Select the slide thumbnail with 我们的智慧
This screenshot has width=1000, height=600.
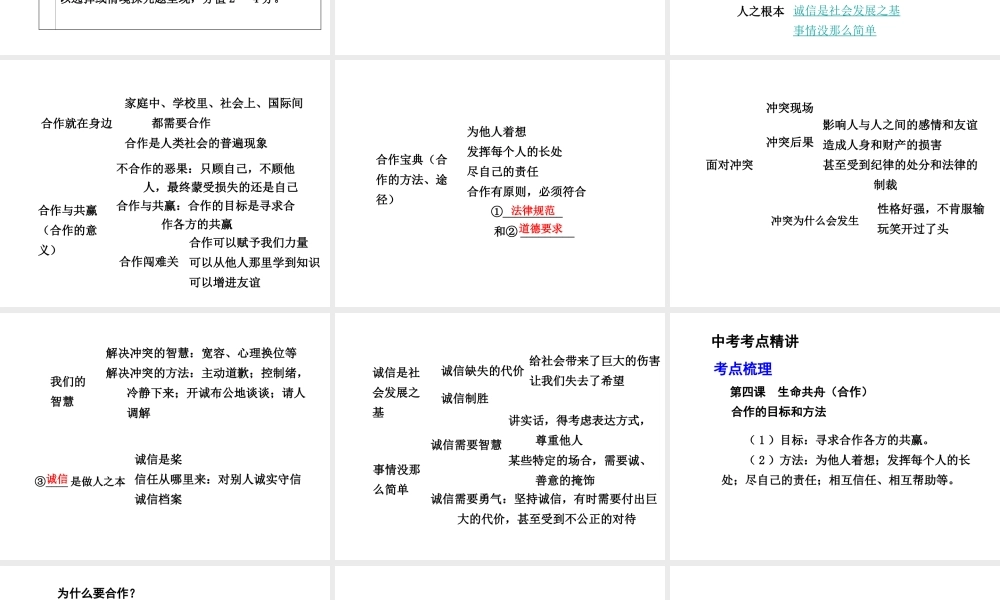tap(165, 437)
